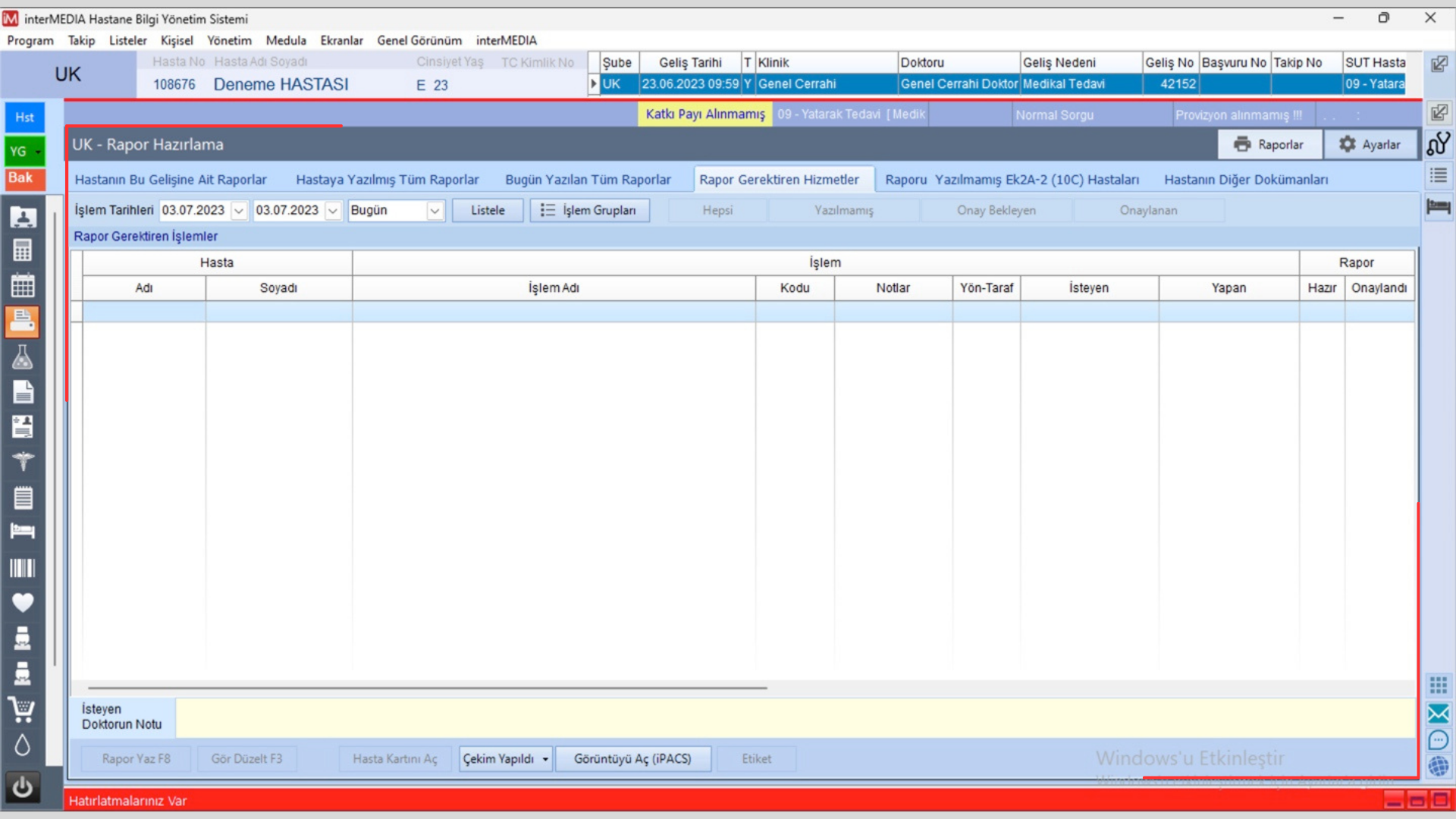
Task: Click the laboratory flask icon in sidebar
Action: pyautogui.click(x=23, y=357)
